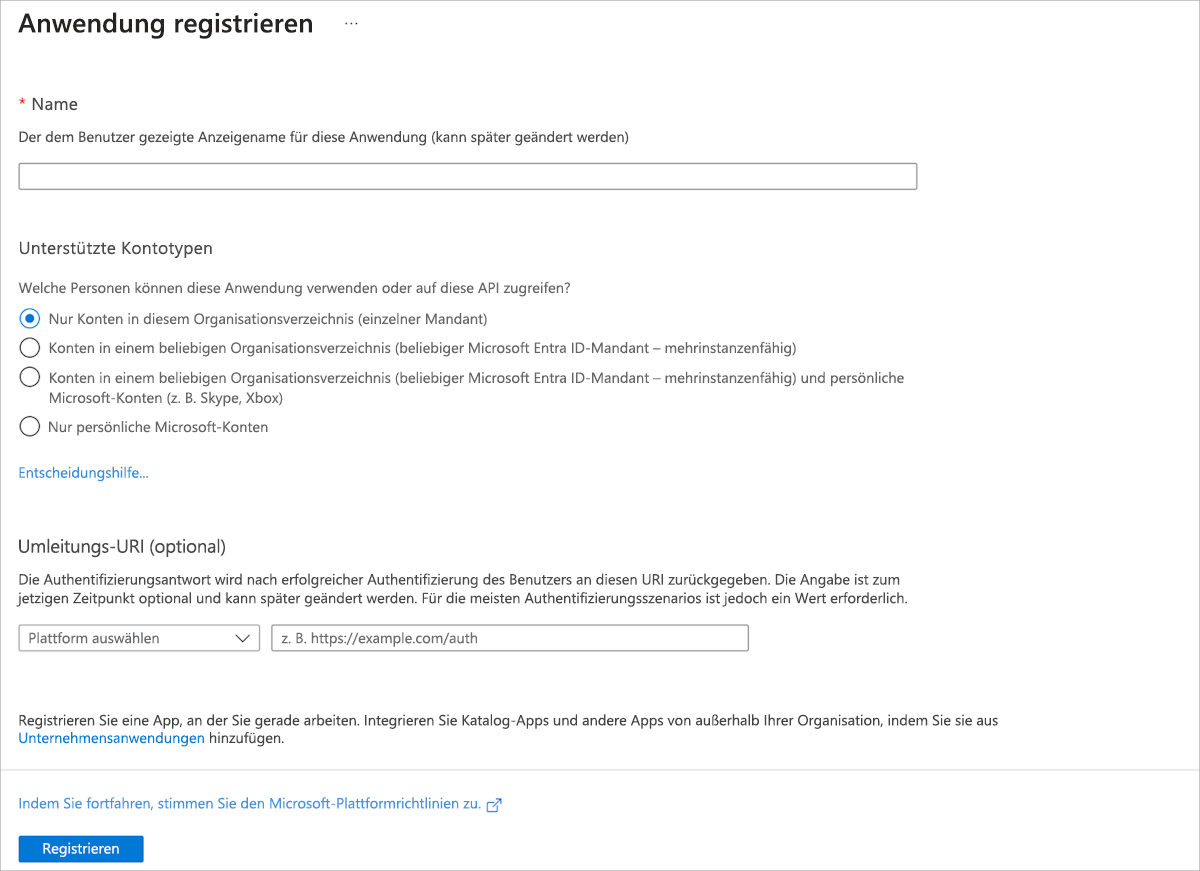Click the Name input field

(x=467, y=175)
